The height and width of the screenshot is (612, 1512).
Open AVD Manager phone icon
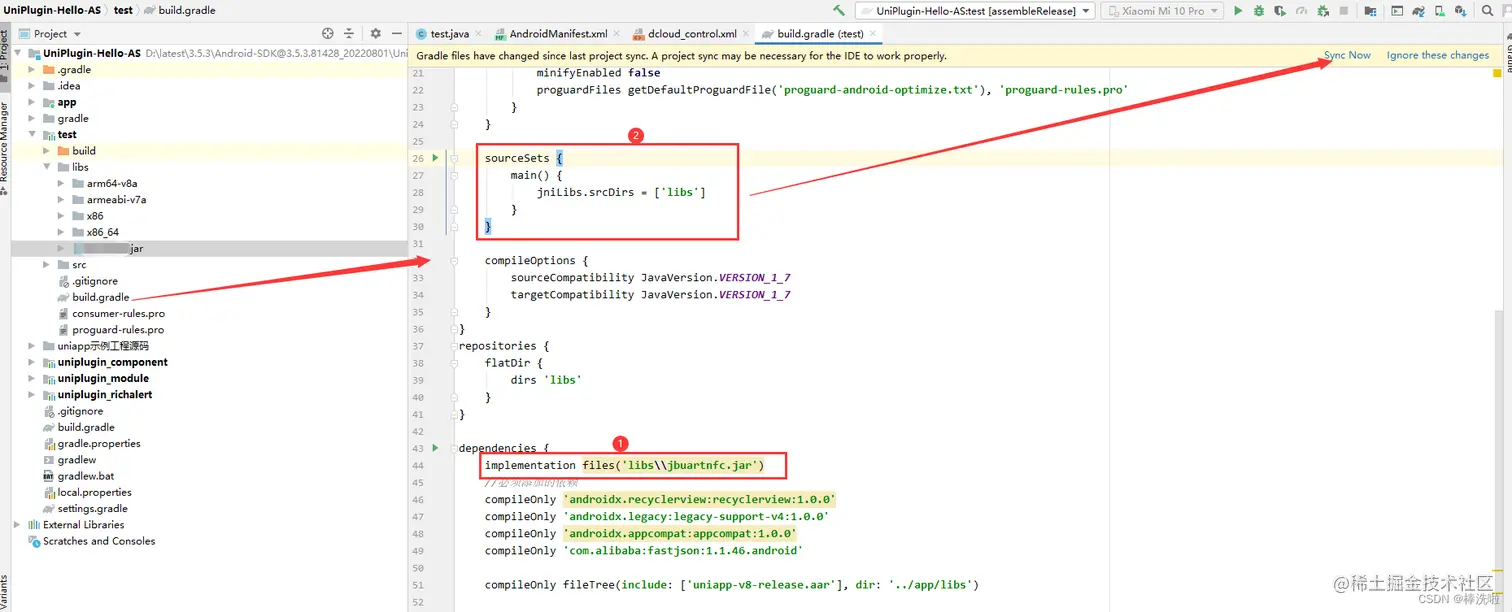[x=1441, y=11]
